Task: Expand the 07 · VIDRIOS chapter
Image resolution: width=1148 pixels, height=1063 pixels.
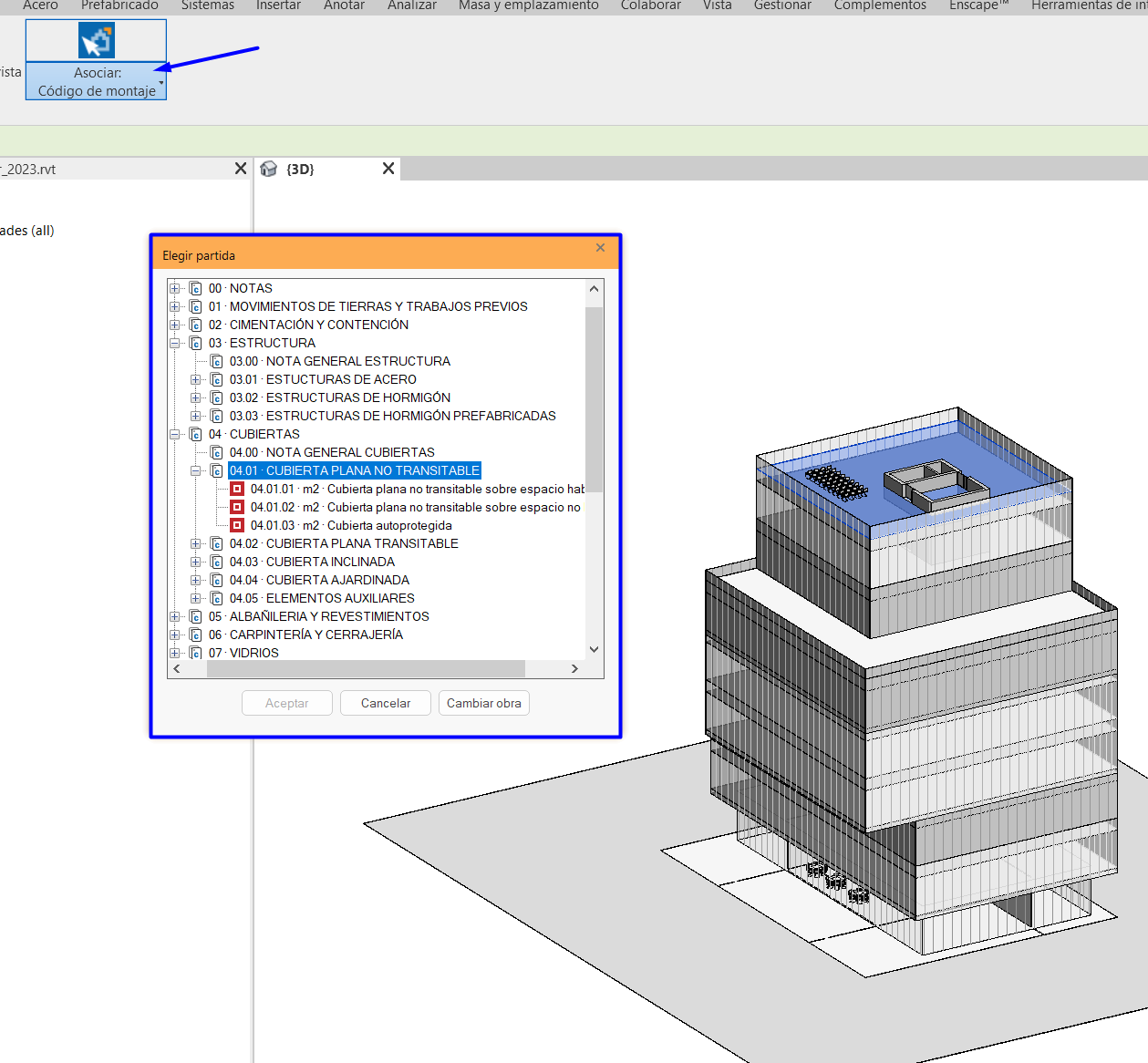Action: pos(175,653)
